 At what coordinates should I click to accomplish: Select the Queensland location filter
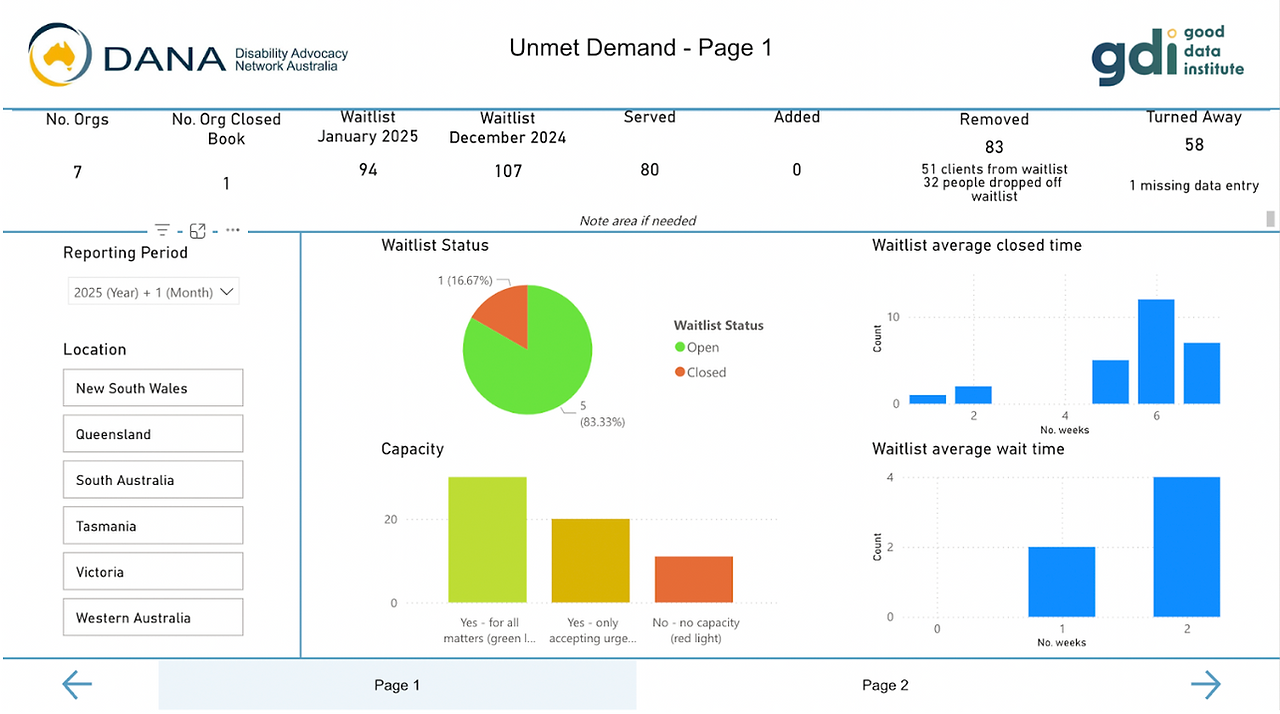(x=153, y=434)
